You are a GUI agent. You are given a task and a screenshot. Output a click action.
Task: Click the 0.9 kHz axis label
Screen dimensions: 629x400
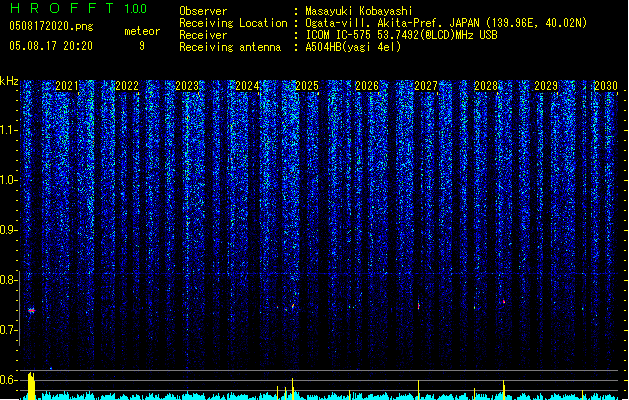tap(8, 230)
